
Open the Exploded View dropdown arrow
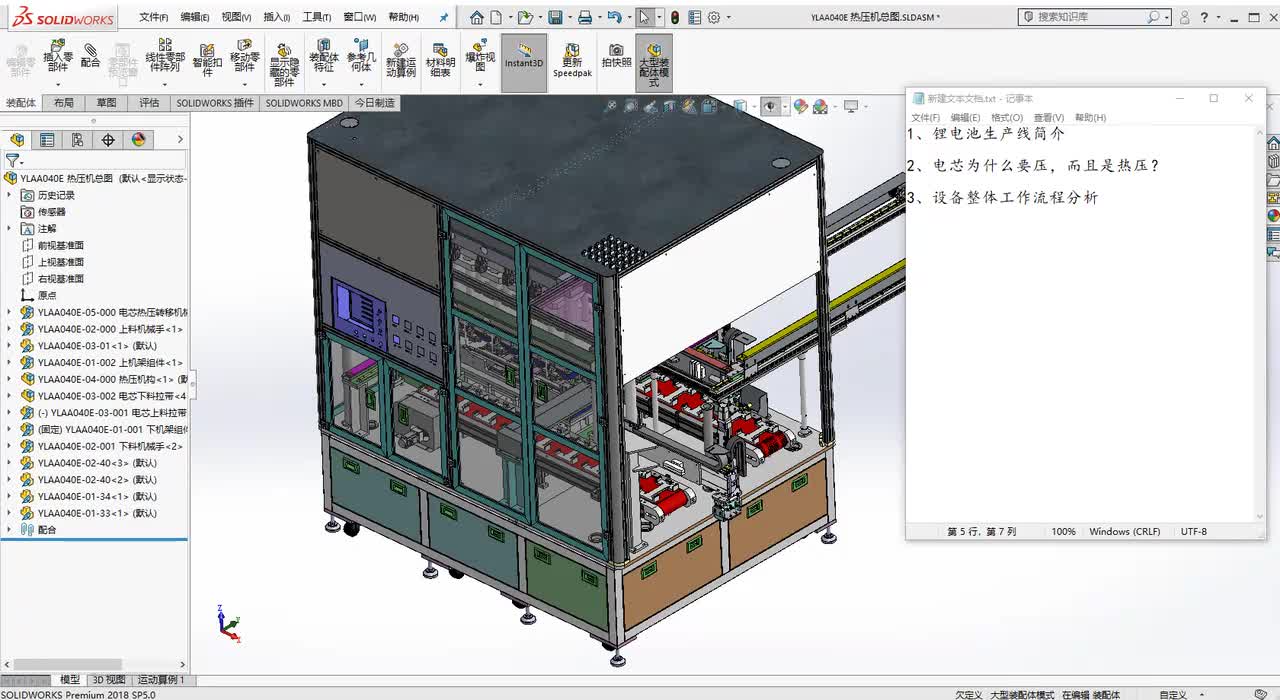pyautogui.click(x=480, y=84)
